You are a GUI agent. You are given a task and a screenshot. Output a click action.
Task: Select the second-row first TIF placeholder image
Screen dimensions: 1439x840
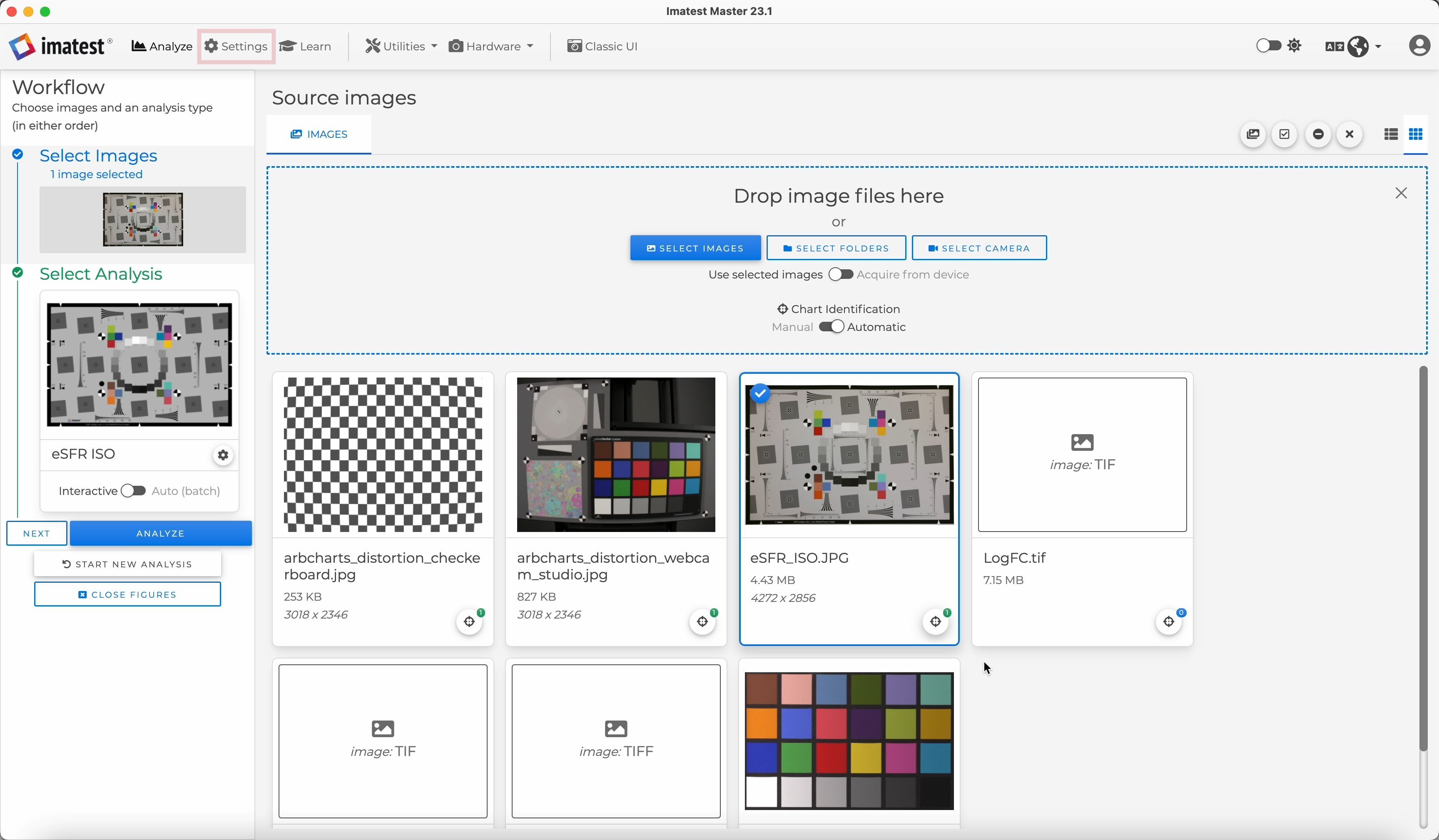coord(383,741)
